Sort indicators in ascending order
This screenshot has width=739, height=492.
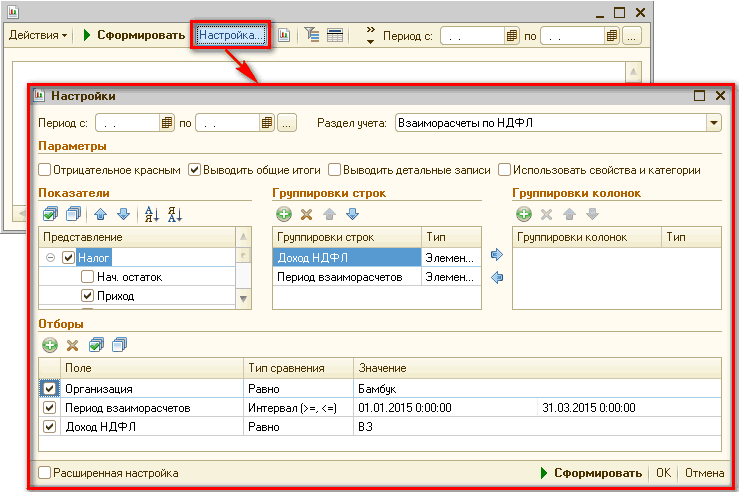pyautogui.click(x=152, y=214)
